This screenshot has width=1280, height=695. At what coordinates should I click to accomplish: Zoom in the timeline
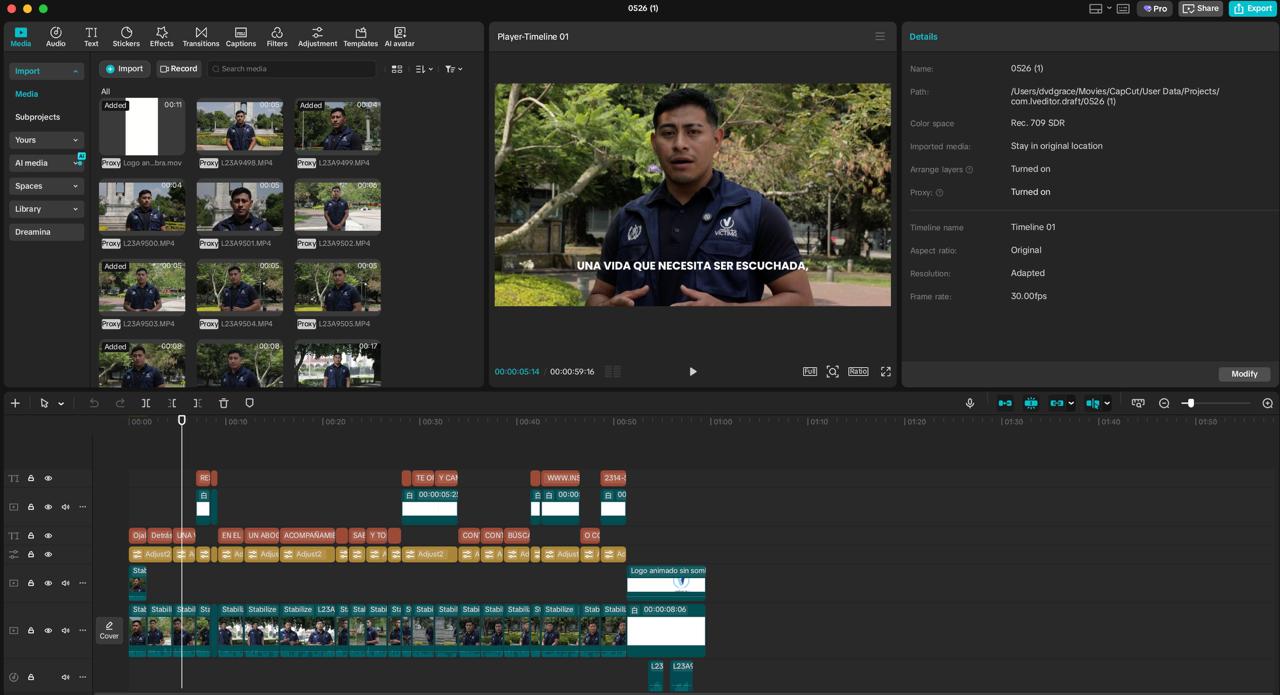tap(1267, 403)
